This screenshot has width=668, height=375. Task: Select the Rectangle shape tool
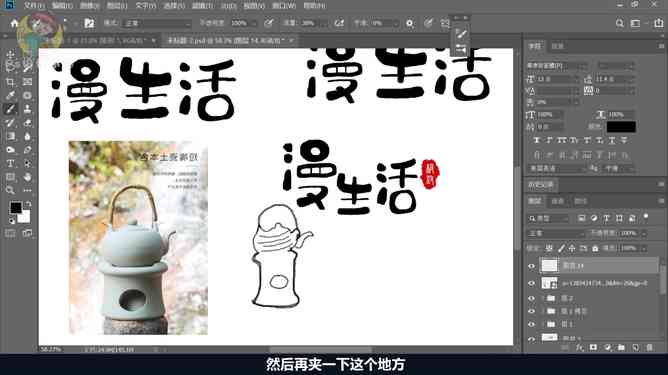coord(10,177)
